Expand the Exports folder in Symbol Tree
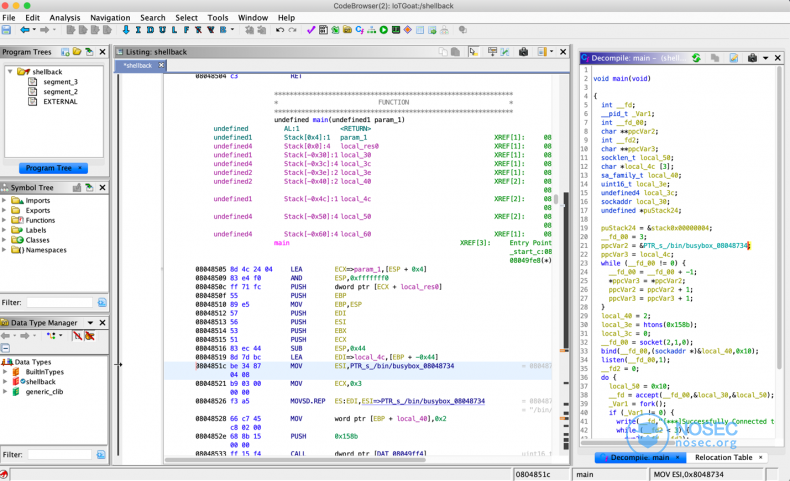The width and height of the screenshot is (790, 481). pos(5,211)
